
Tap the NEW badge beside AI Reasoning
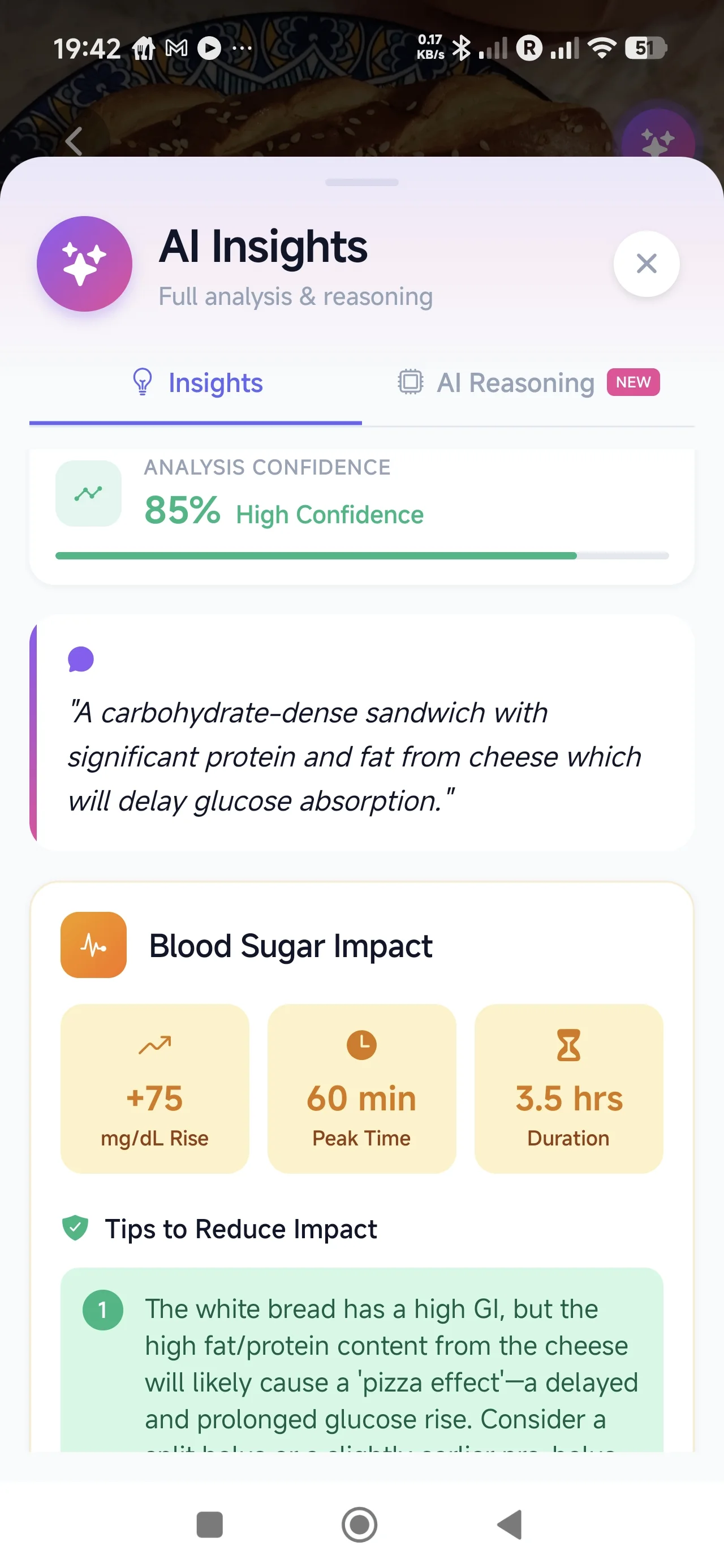tap(633, 382)
